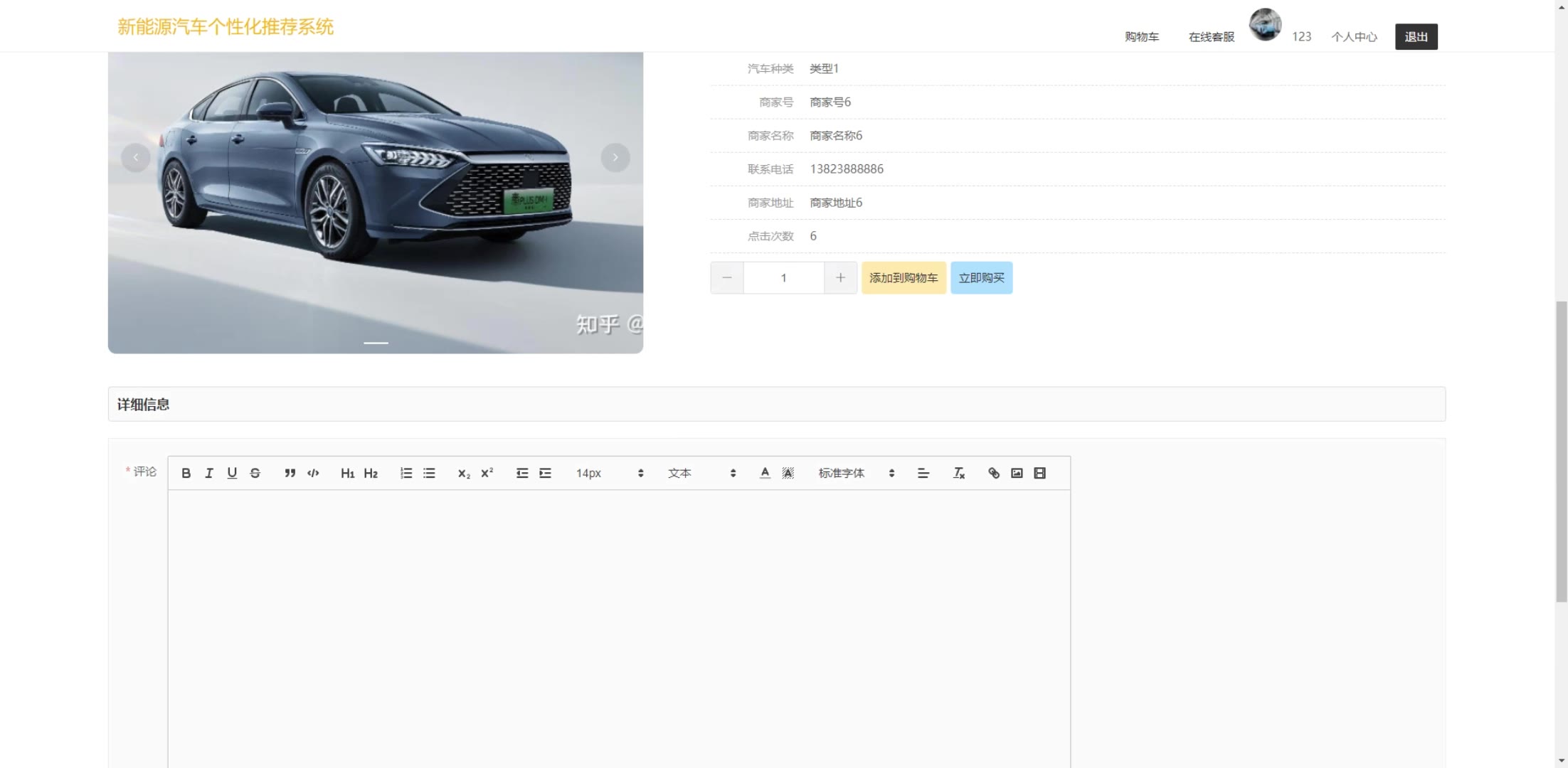Viewport: 1568px width, 768px height.
Task: Toggle italic formatting in comment editor
Action: [209, 473]
